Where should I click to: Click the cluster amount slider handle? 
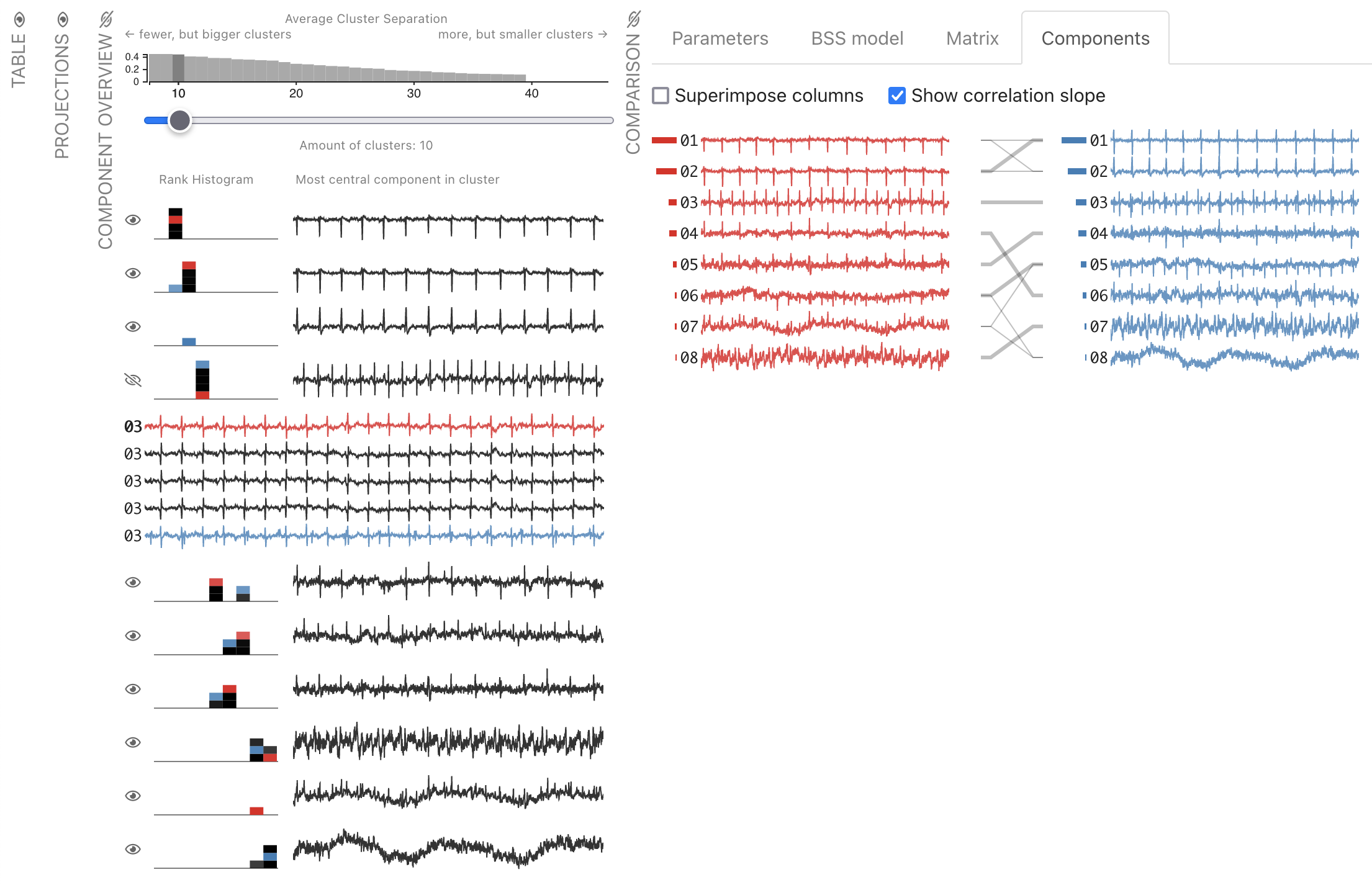[180, 120]
